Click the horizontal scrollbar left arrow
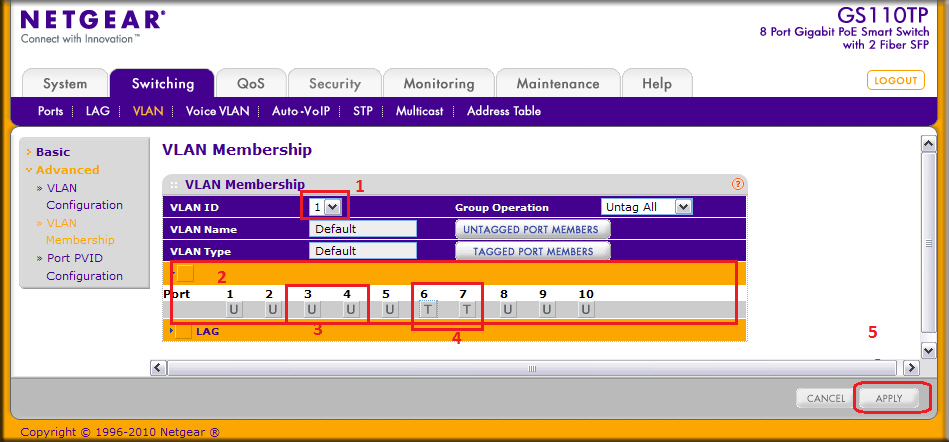 pos(157,368)
